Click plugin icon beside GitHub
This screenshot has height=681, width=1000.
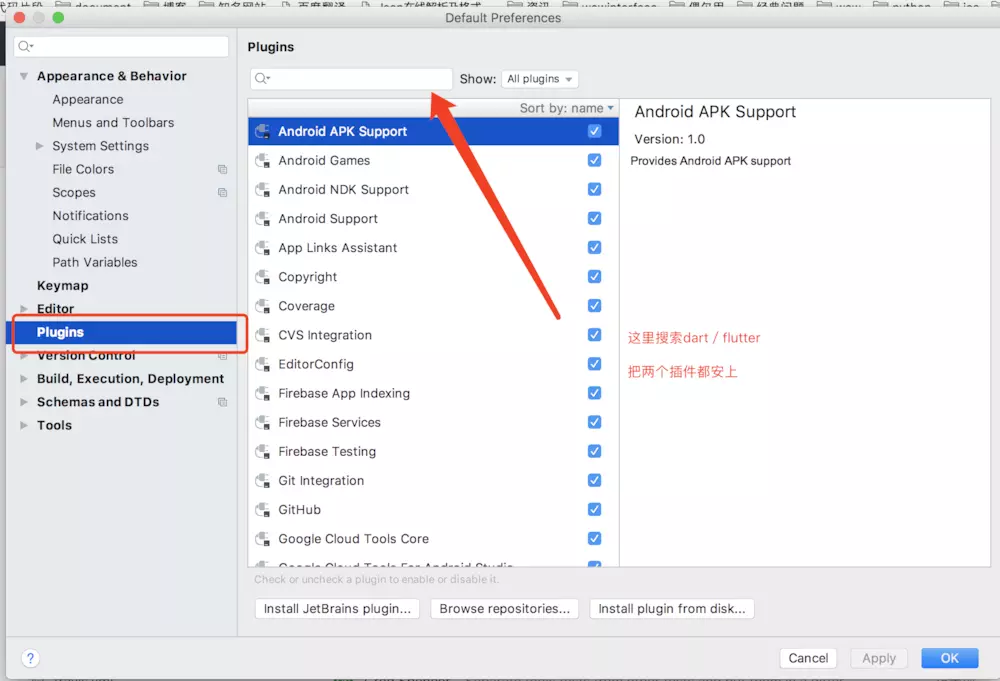262,510
